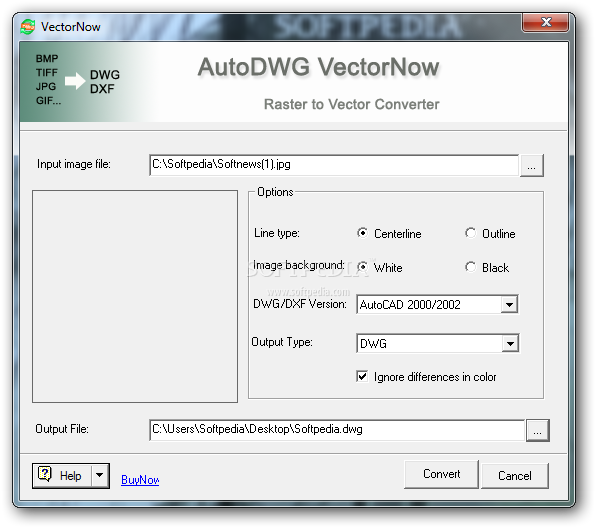Image resolution: width=596 pixels, height=528 pixels.
Task: Click the Cancel button
Action: point(515,476)
